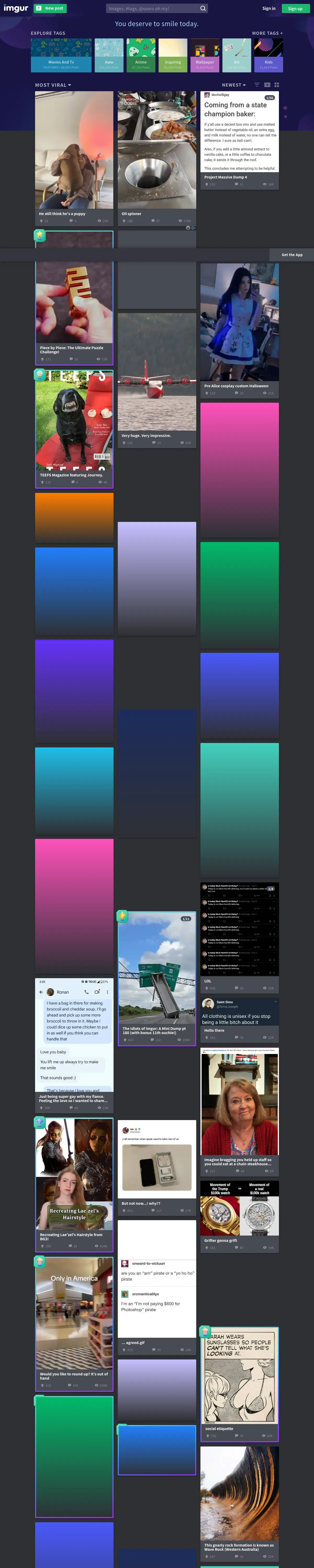Click the thumbs-up badge on Idiots of Imgur
Viewport: 314px width, 1568px height.
click(x=122, y=915)
